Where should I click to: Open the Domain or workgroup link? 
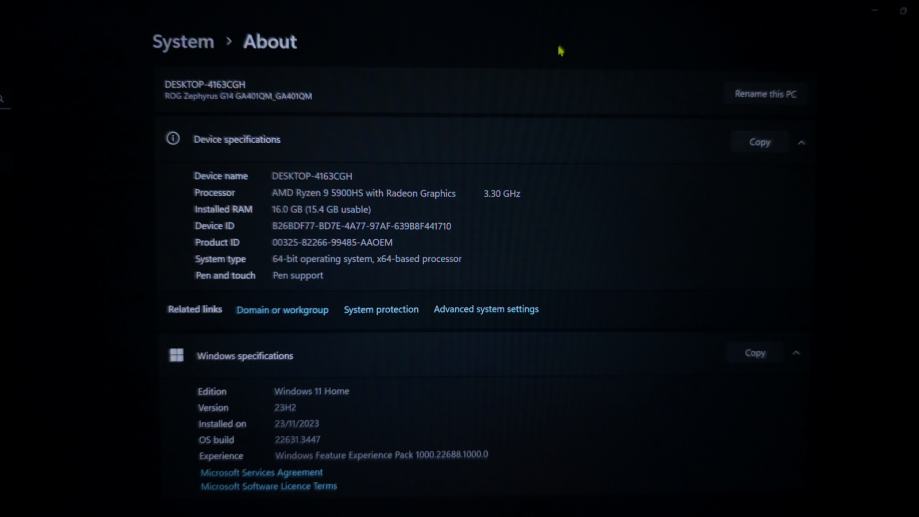click(282, 309)
